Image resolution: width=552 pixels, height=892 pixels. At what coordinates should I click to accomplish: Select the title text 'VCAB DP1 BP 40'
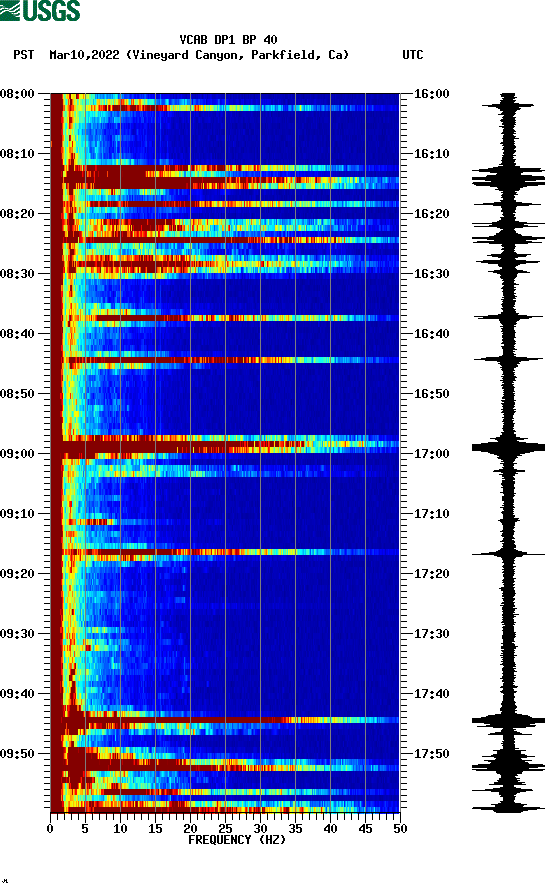click(x=228, y=40)
